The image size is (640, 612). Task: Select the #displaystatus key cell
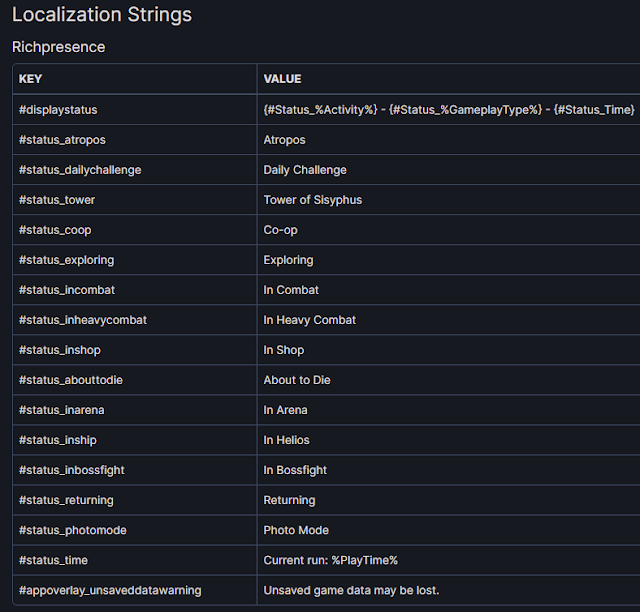point(58,110)
